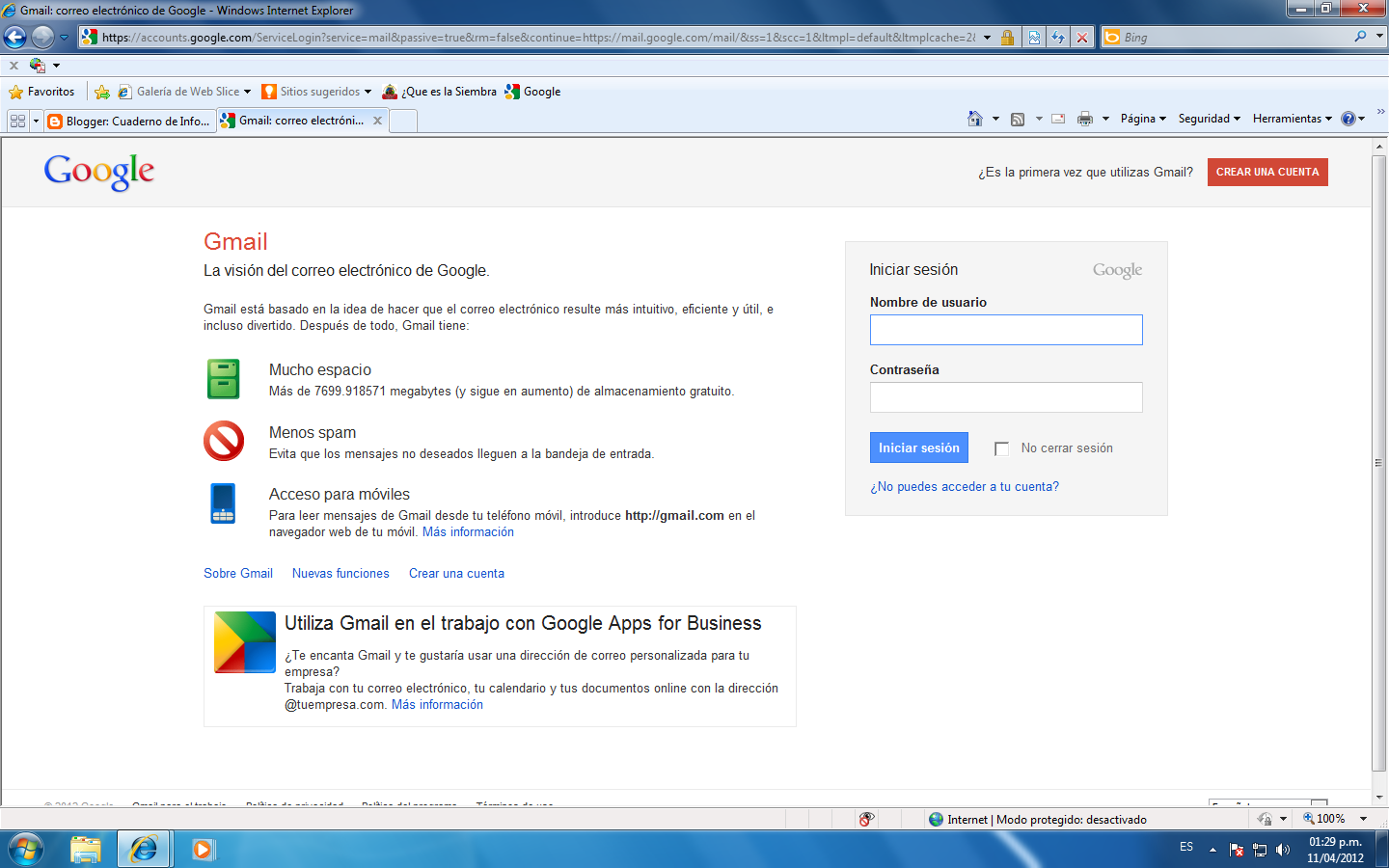This screenshot has width=1389, height=868.
Task: Select the Read mail icon
Action: click(x=1057, y=119)
